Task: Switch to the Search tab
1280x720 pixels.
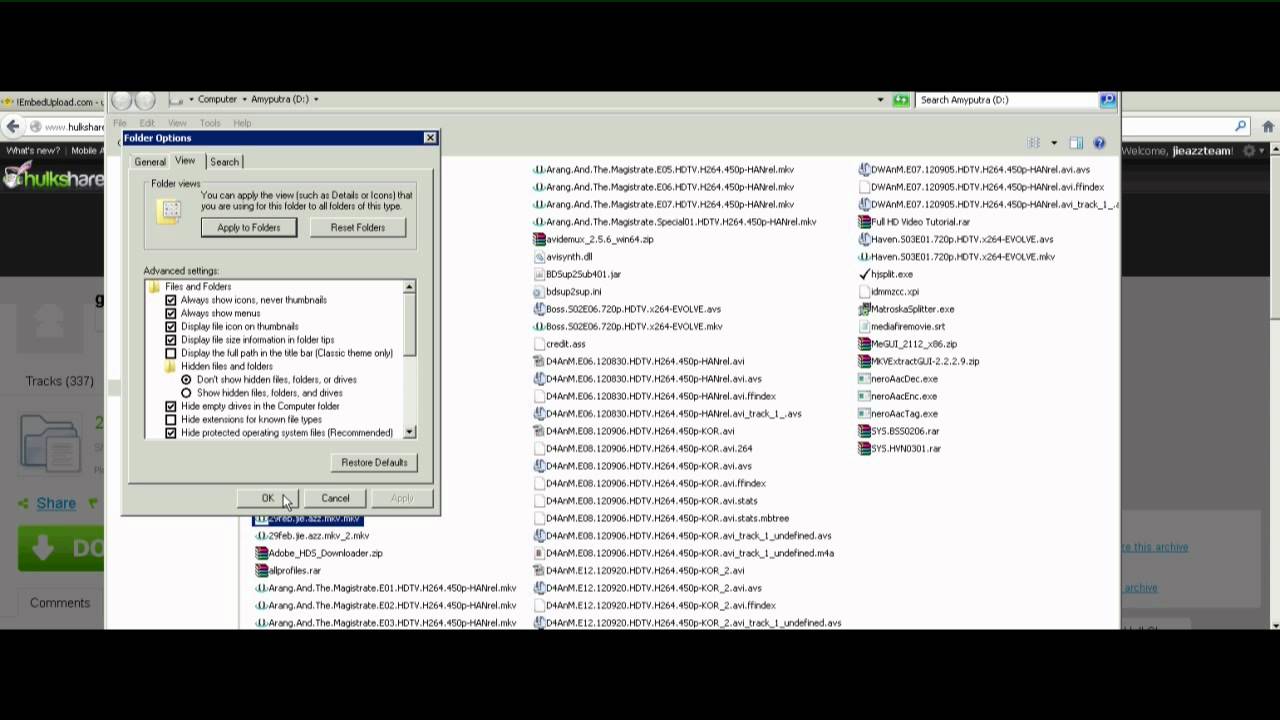Action: (x=224, y=162)
